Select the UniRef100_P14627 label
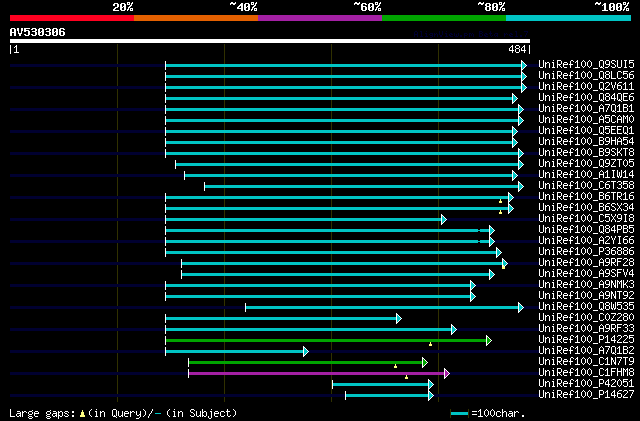 [586, 395]
